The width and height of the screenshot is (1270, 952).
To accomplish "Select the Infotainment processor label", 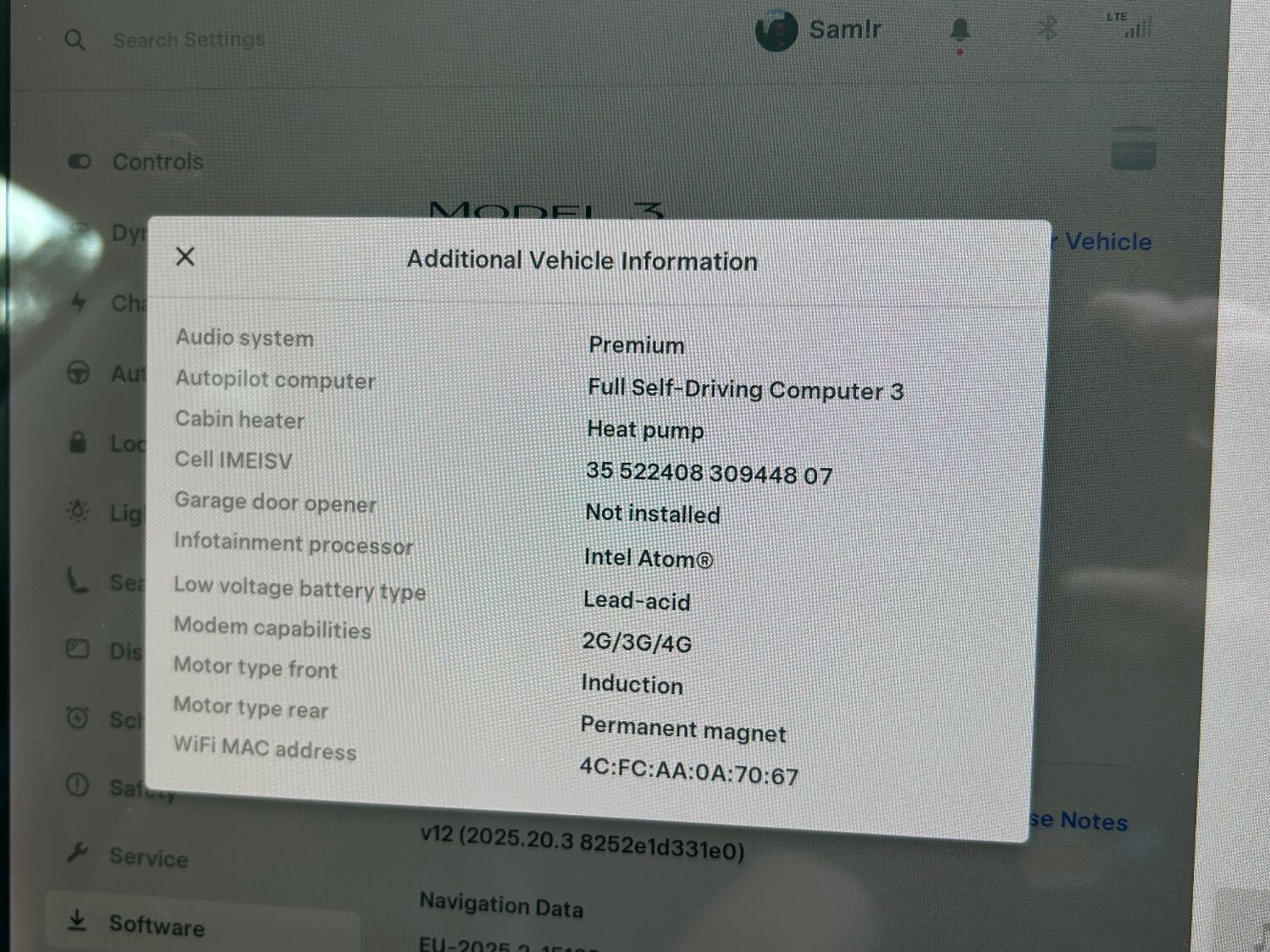I will point(294,543).
